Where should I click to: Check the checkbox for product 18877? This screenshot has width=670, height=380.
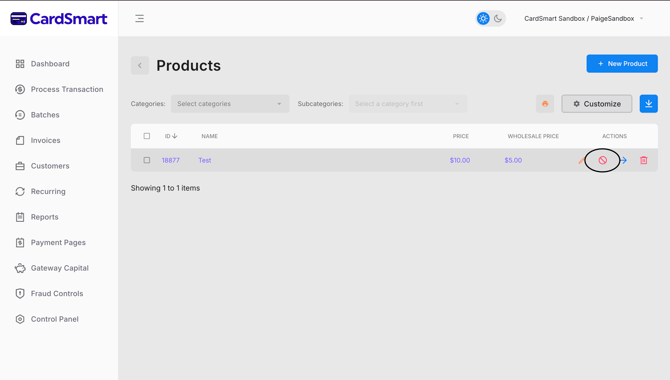147,160
